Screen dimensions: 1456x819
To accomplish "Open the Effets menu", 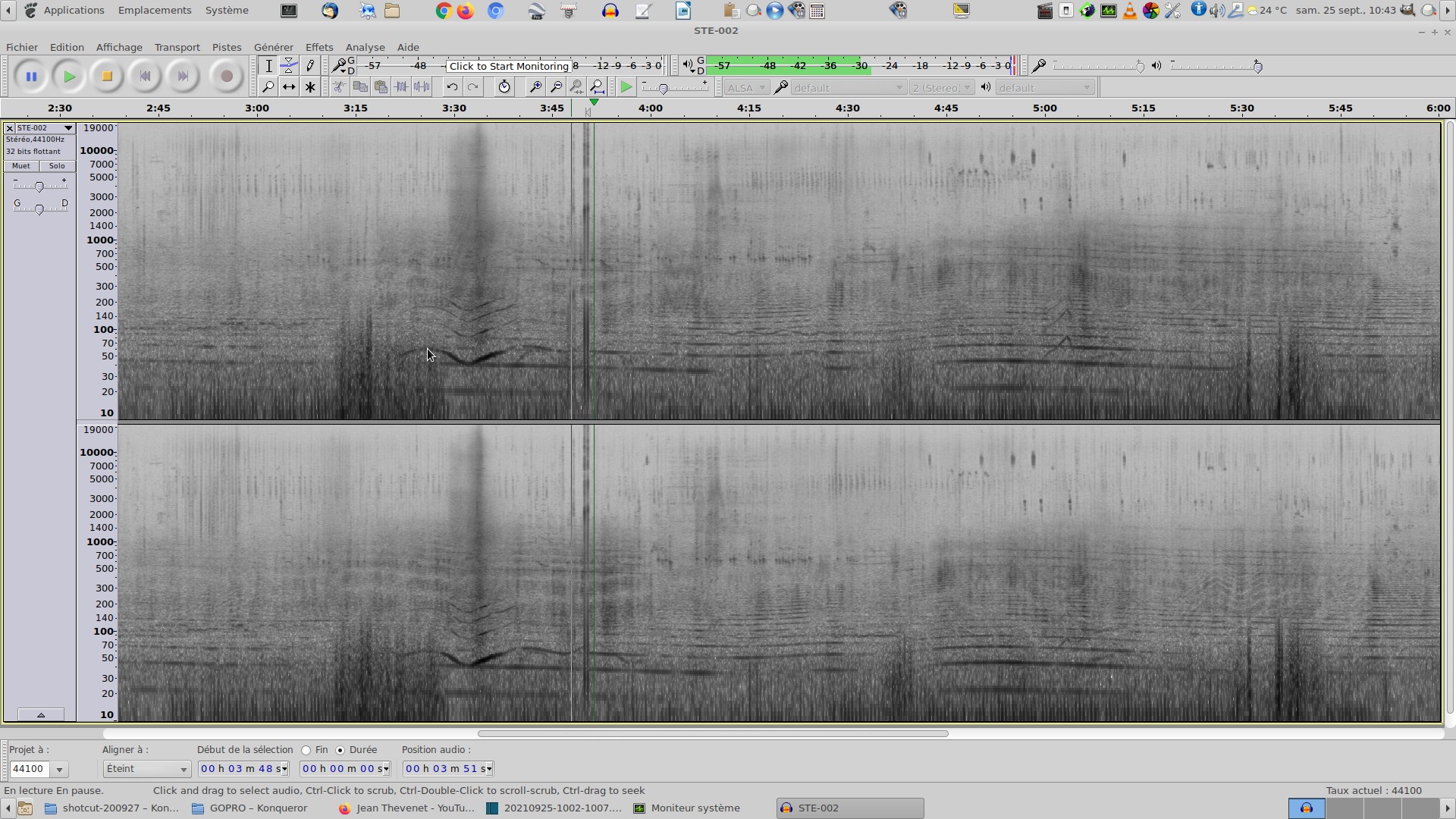I will 318,47.
